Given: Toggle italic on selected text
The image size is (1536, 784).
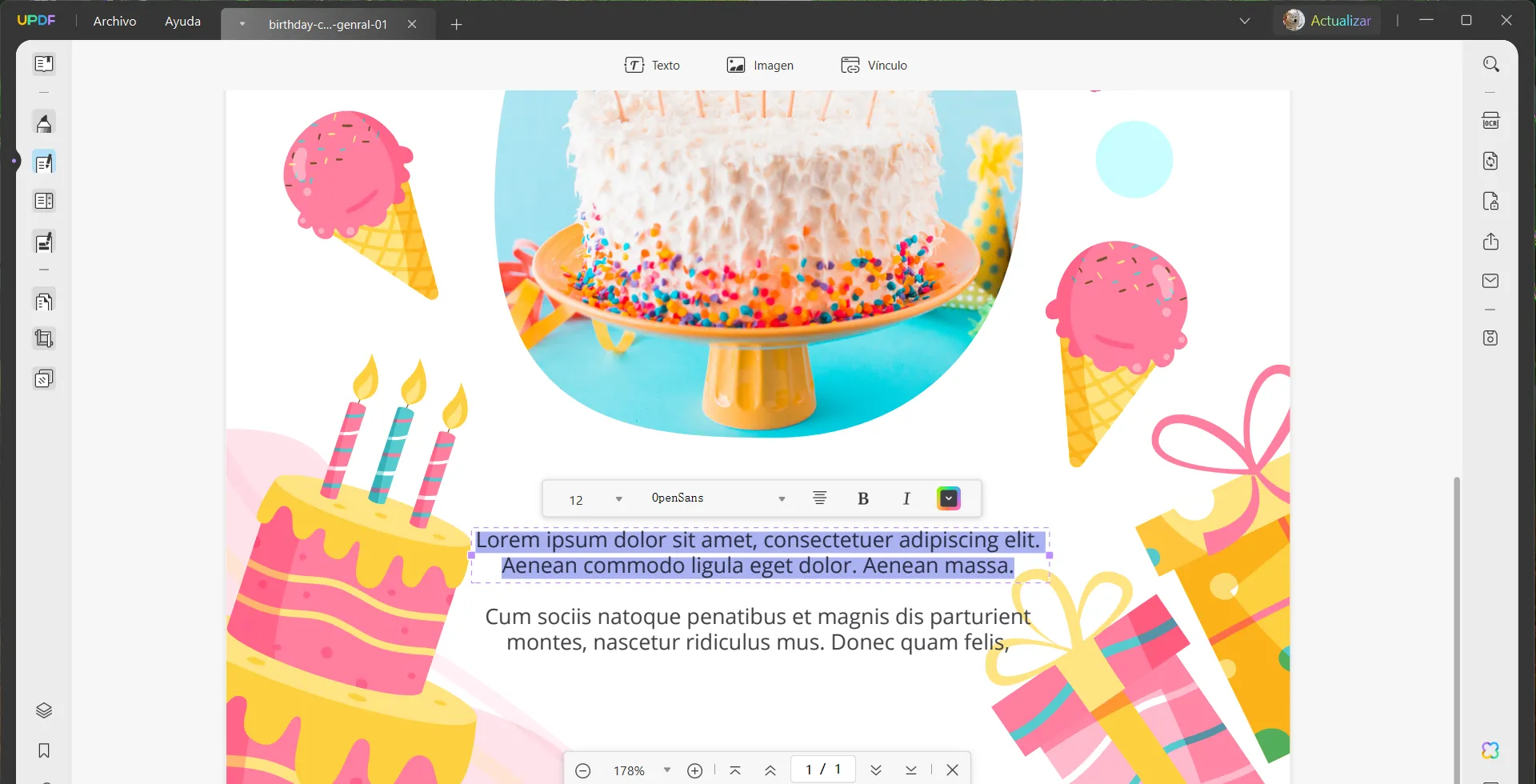Looking at the screenshot, I should click(x=906, y=498).
